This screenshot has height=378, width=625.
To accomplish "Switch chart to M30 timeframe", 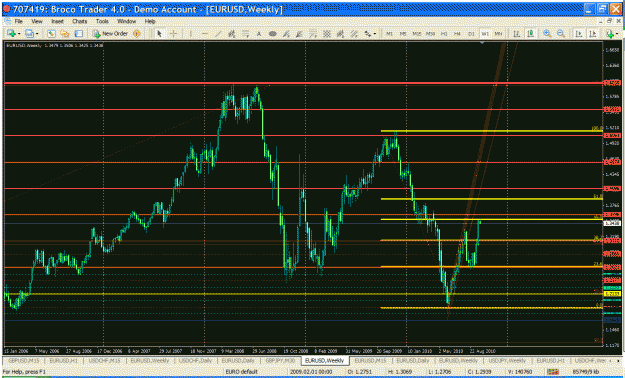I will pos(430,34).
